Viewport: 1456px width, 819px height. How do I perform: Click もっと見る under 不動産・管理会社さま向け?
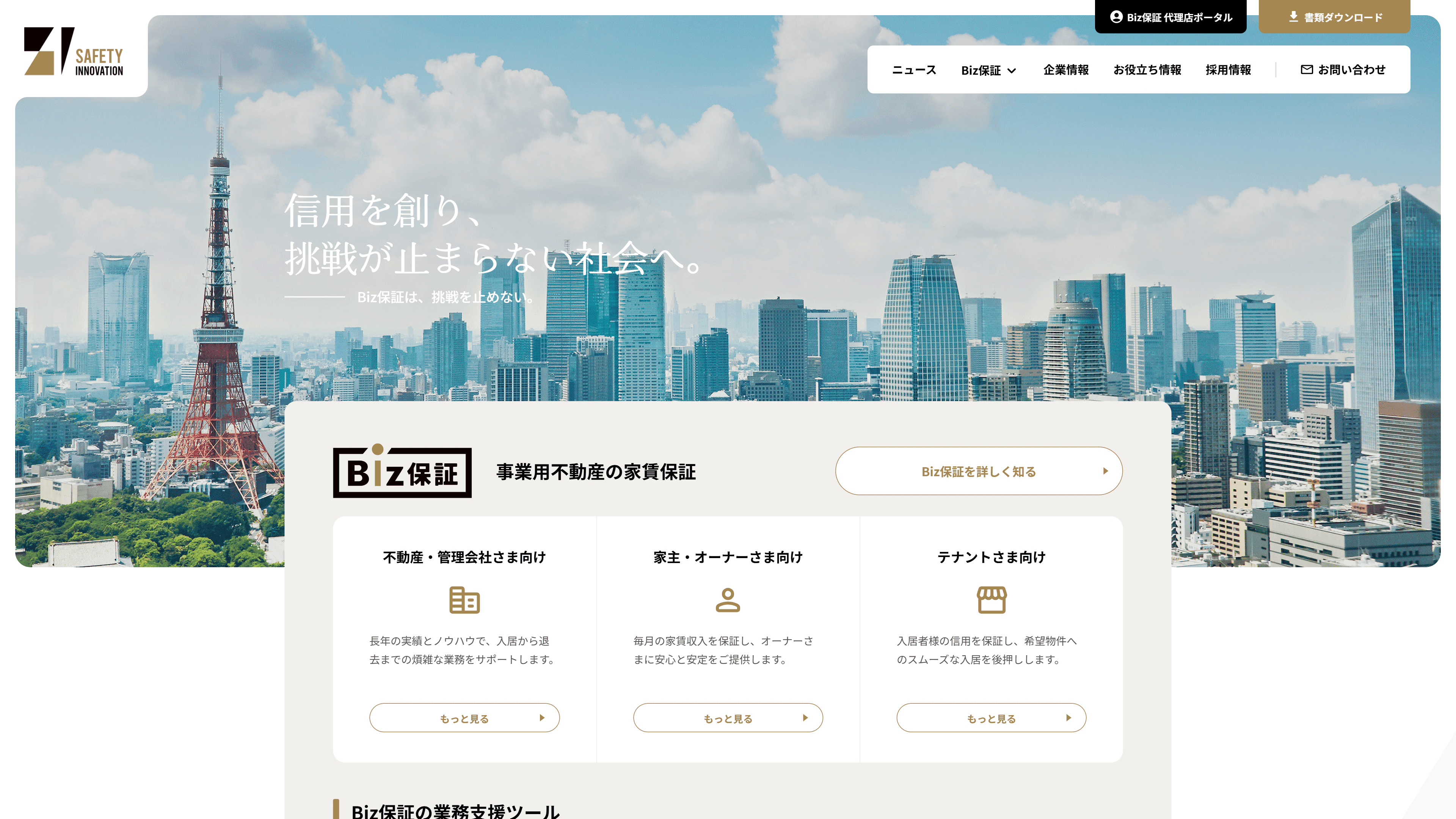(x=464, y=718)
